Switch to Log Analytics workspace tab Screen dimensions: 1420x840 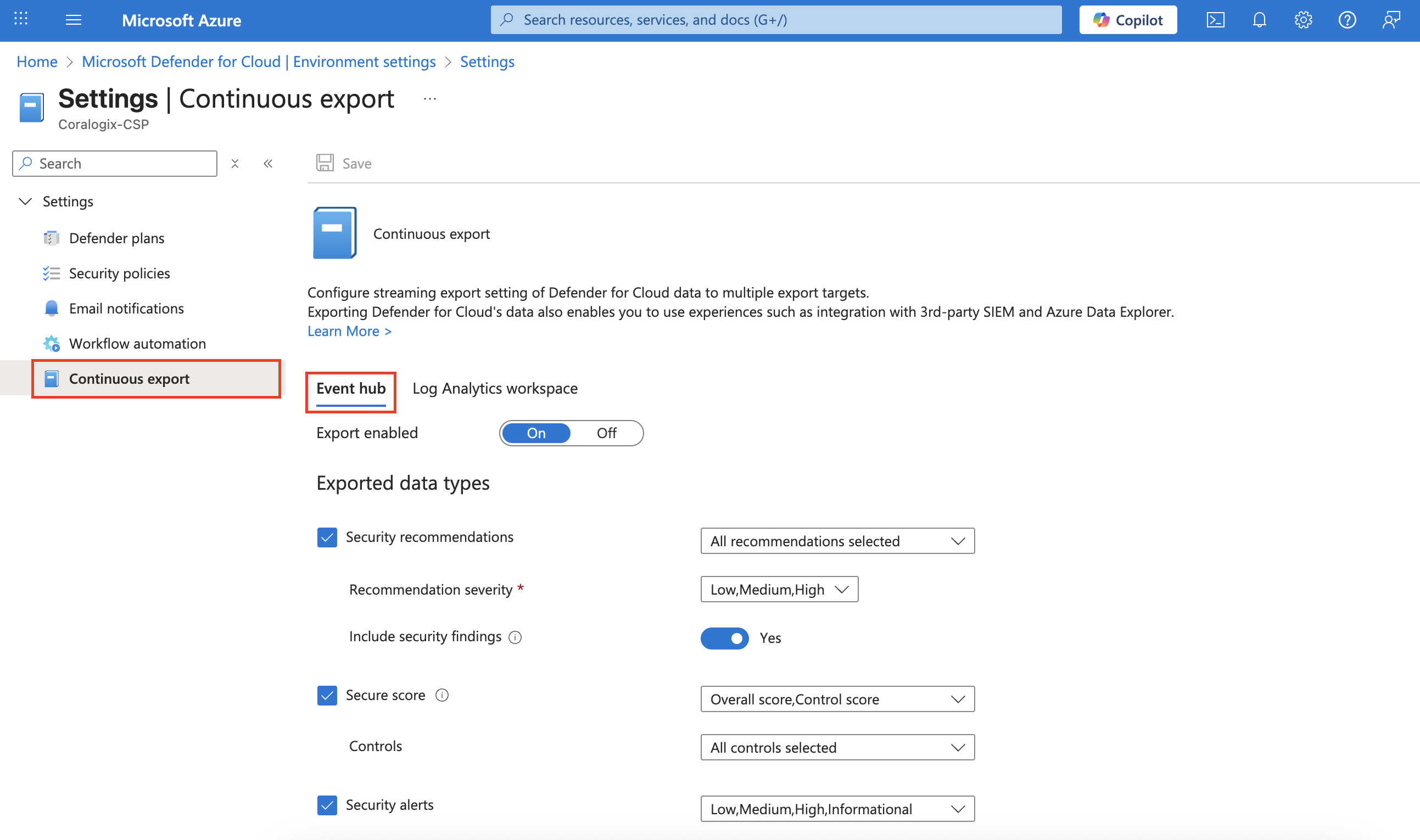click(x=495, y=388)
